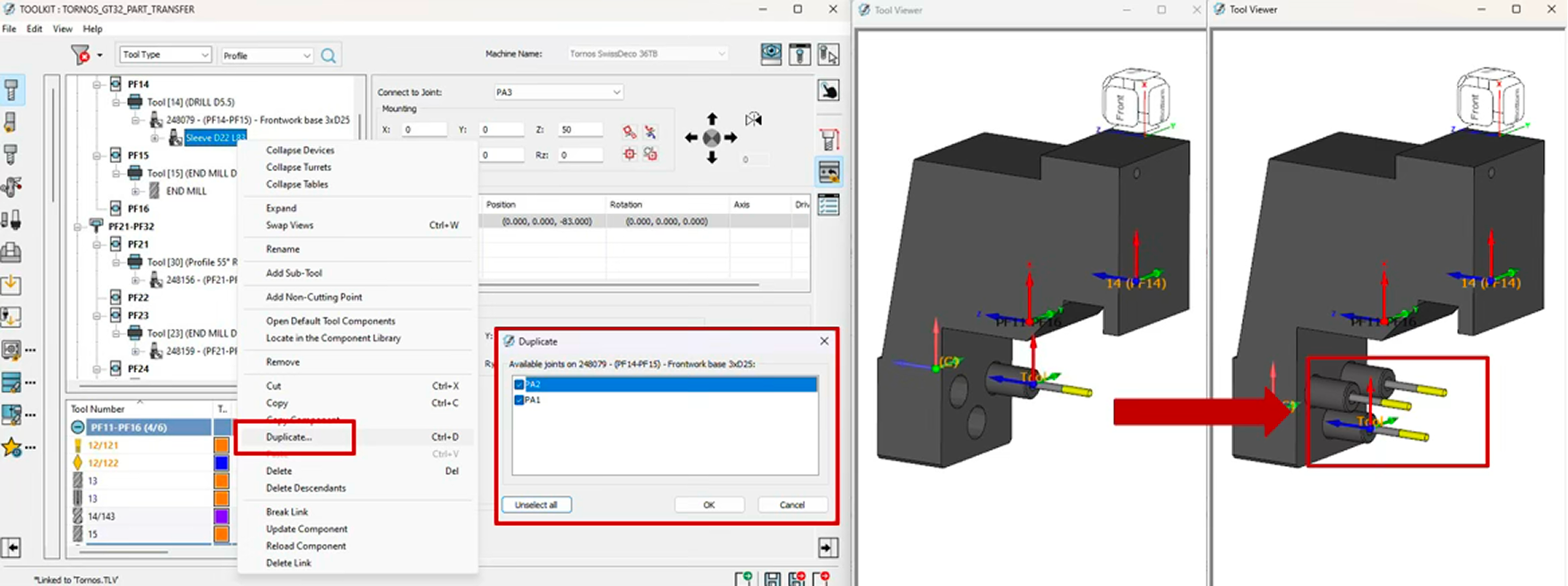
Task: Choose Break Link in the context menu
Action: point(287,513)
